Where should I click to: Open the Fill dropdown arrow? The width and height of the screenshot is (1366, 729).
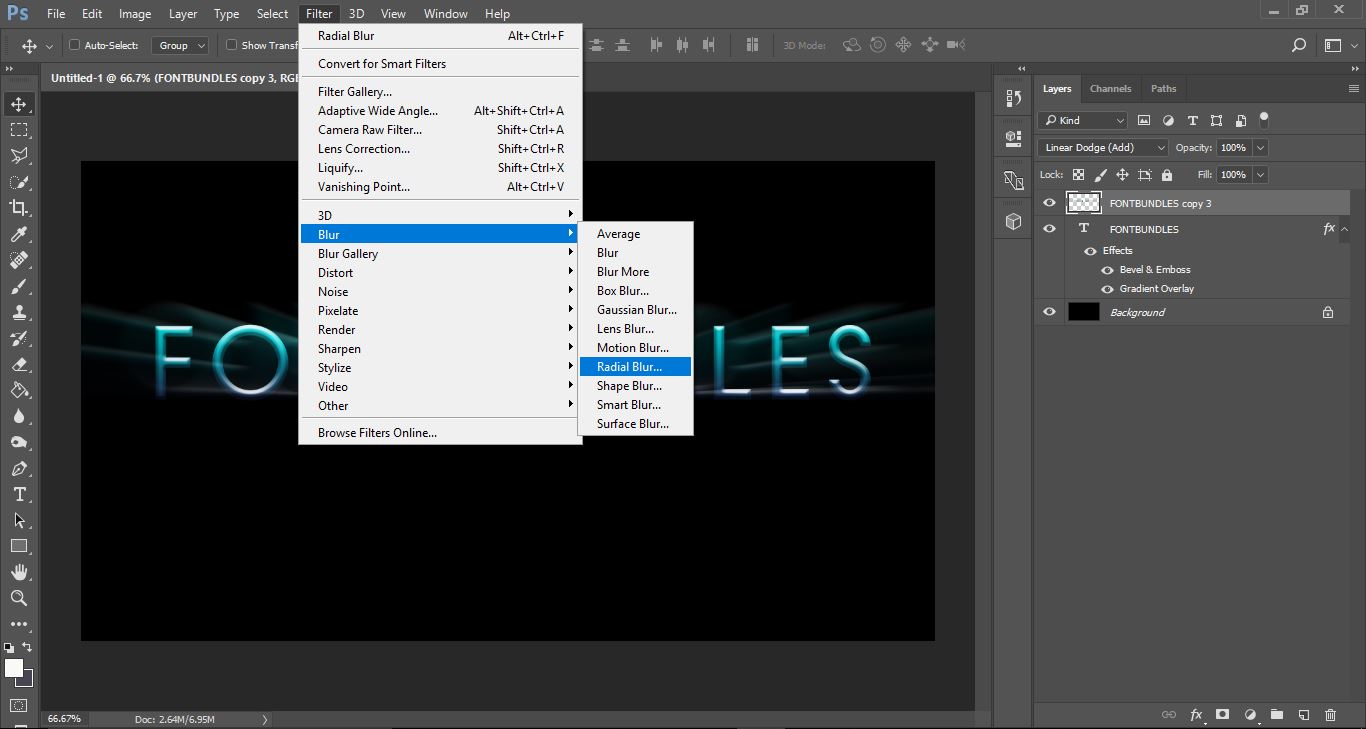coord(1260,174)
